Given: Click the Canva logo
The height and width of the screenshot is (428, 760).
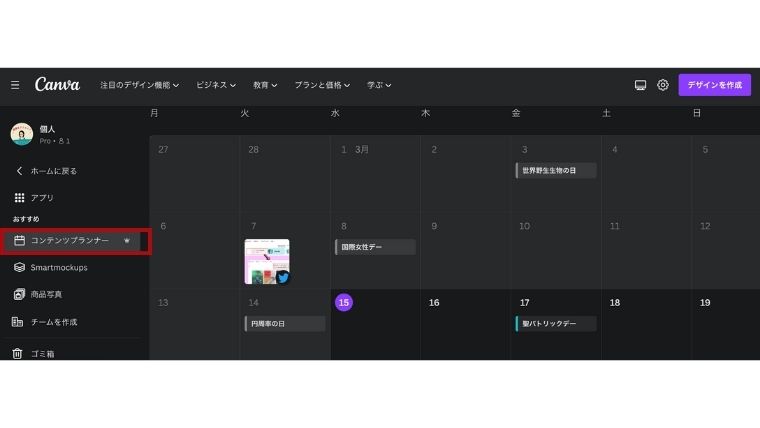Looking at the screenshot, I should tap(57, 85).
